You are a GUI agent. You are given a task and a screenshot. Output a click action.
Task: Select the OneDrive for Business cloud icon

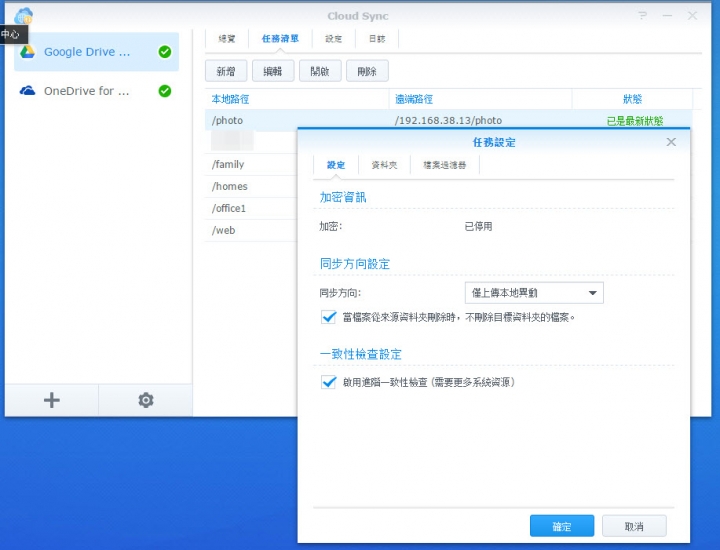28,90
